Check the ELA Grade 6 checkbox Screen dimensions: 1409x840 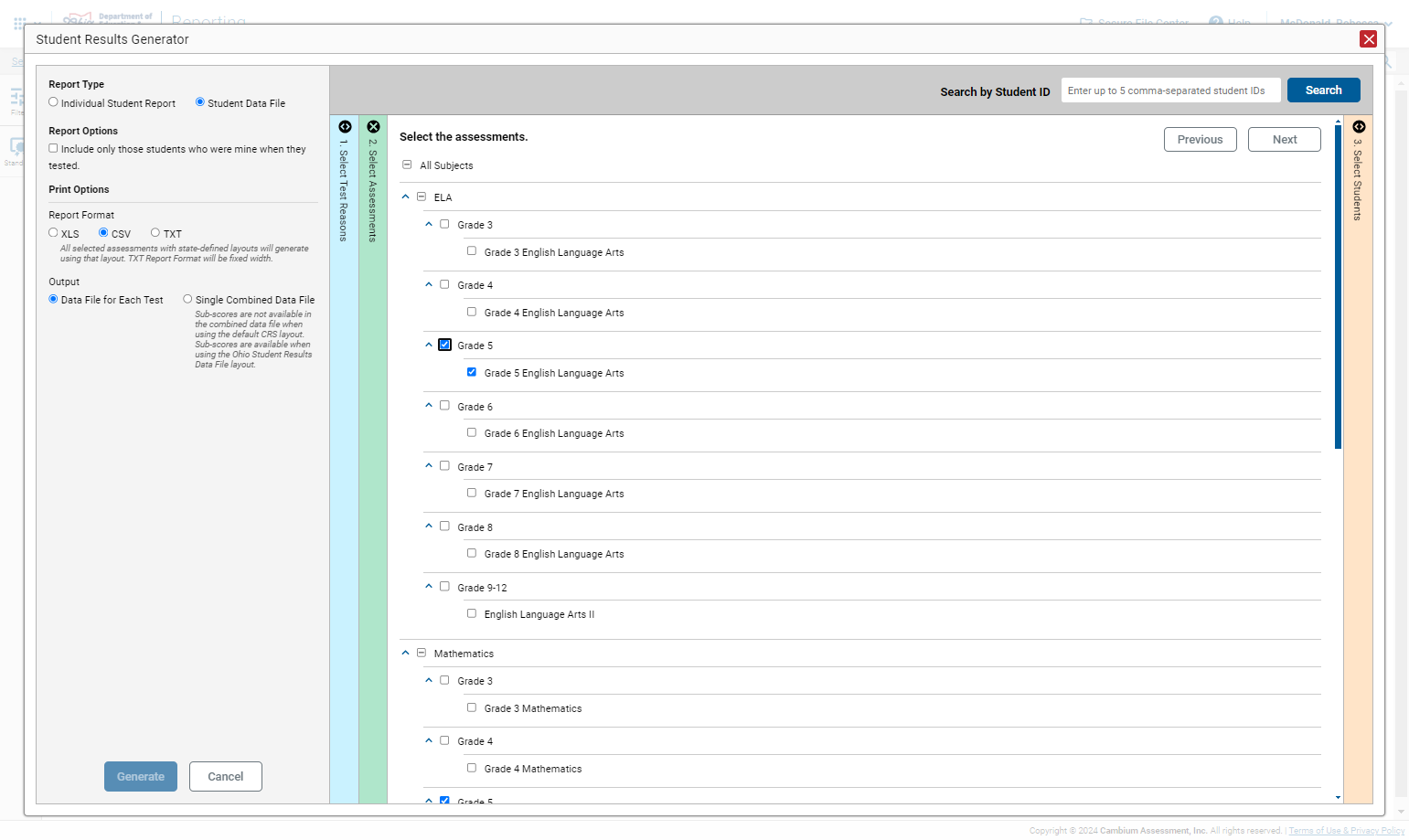pyautogui.click(x=444, y=405)
